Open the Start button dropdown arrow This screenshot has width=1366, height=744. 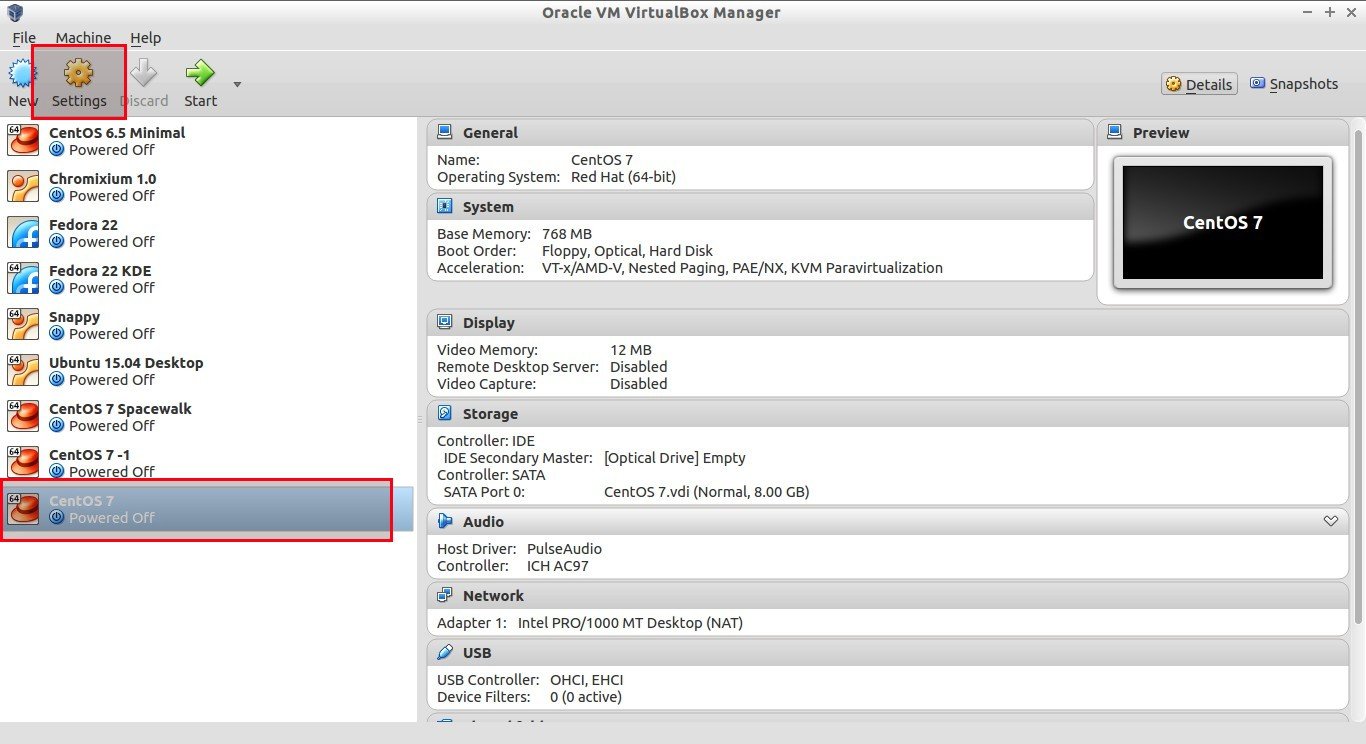click(237, 84)
